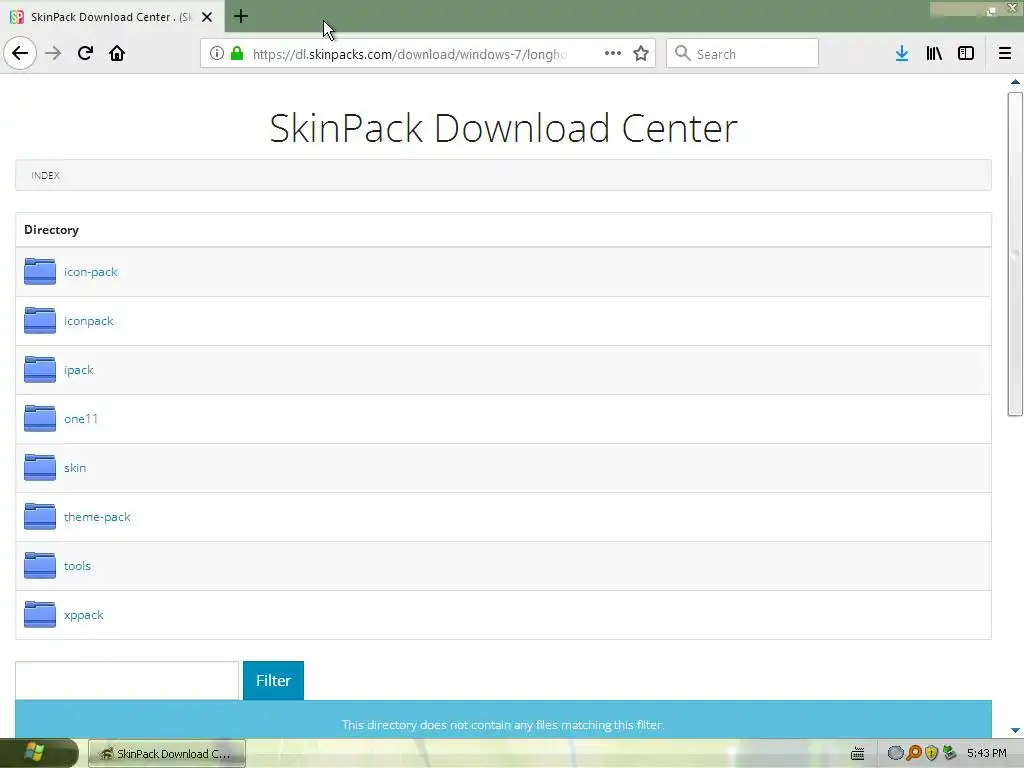Viewport: 1024px width, 768px height.
Task: Open the icon-pack directory link
Action: [x=91, y=272]
